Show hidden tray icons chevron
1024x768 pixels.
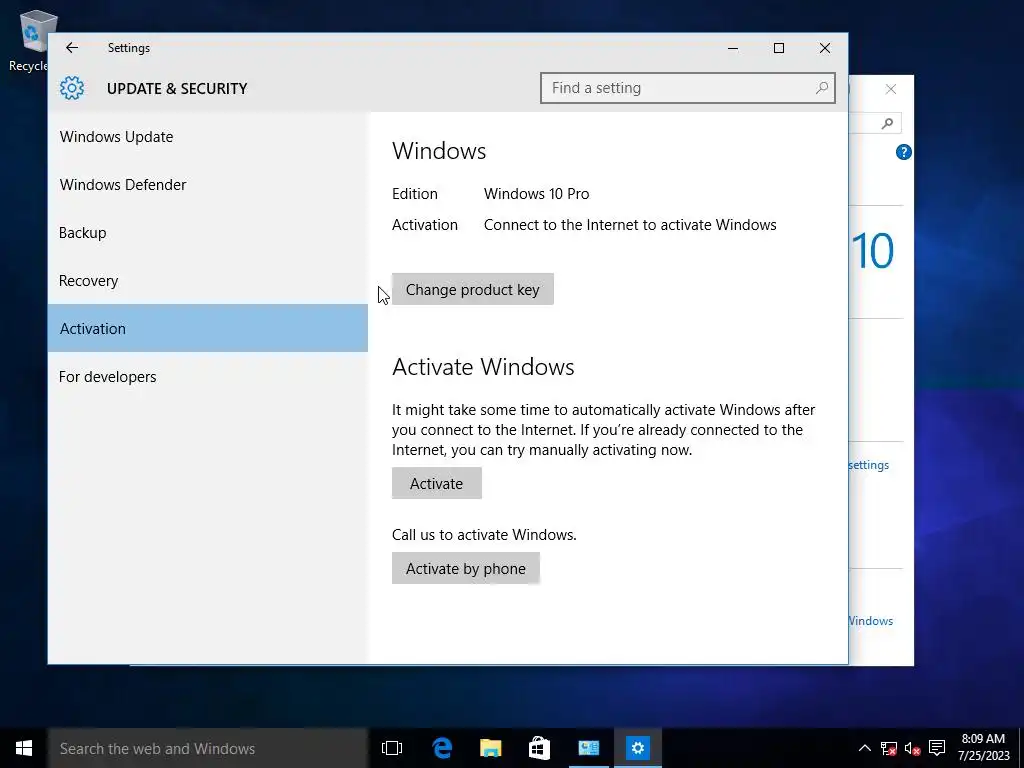864,748
